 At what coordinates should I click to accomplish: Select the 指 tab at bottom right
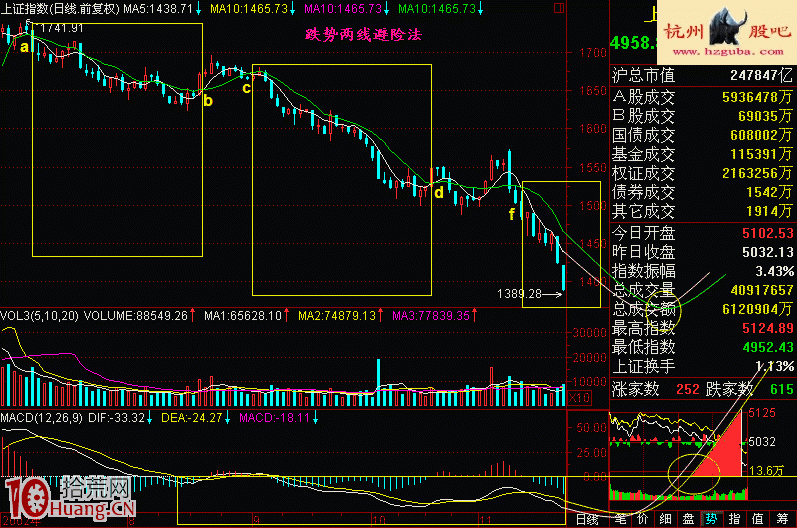click(733, 519)
